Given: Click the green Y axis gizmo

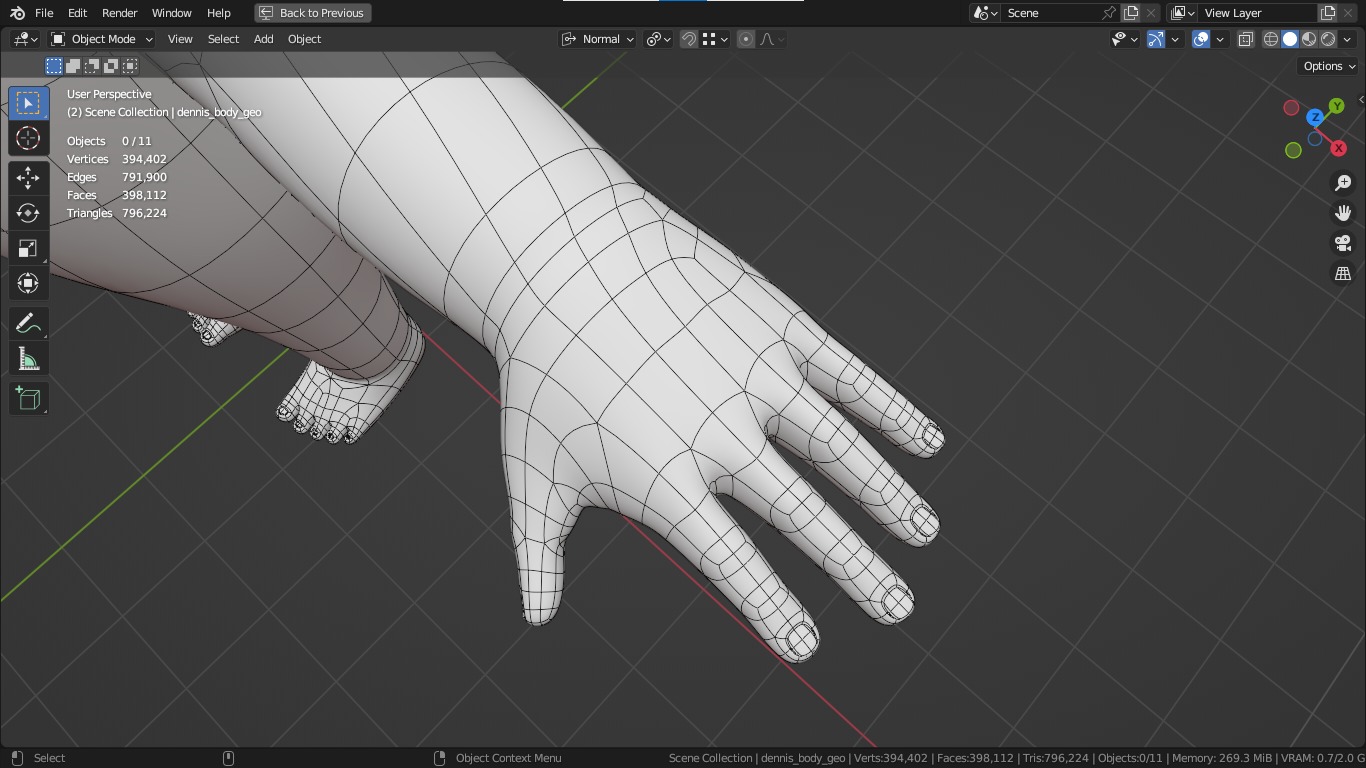Looking at the screenshot, I should coord(1336,106).
